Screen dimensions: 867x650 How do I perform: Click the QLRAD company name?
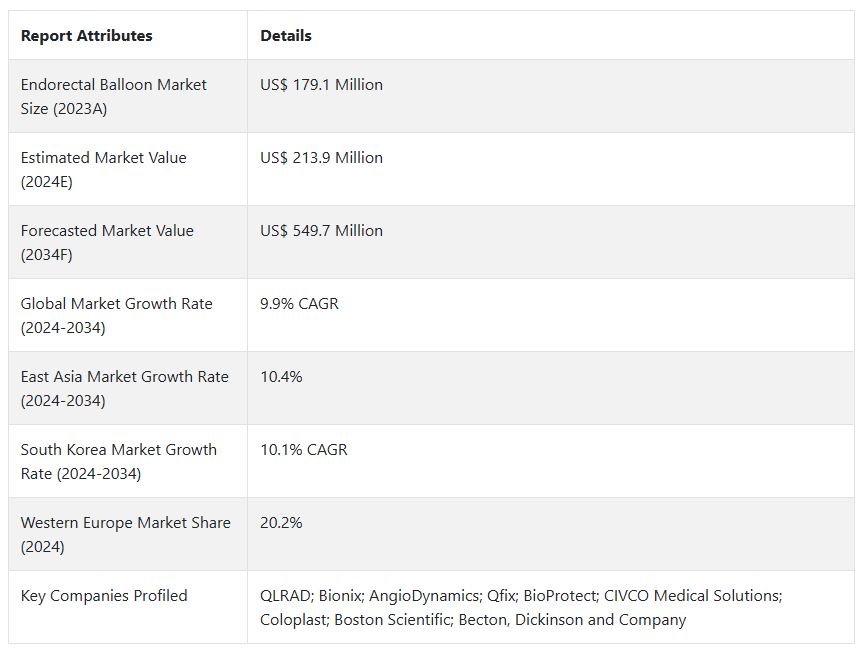(x=286, y=596)
